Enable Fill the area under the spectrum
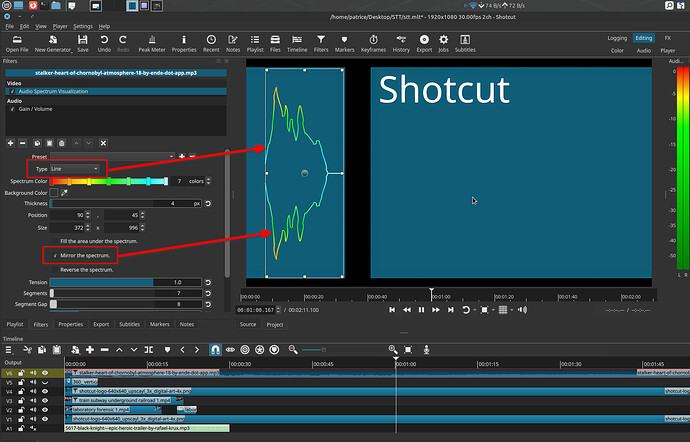 click(x=56, y=242)
